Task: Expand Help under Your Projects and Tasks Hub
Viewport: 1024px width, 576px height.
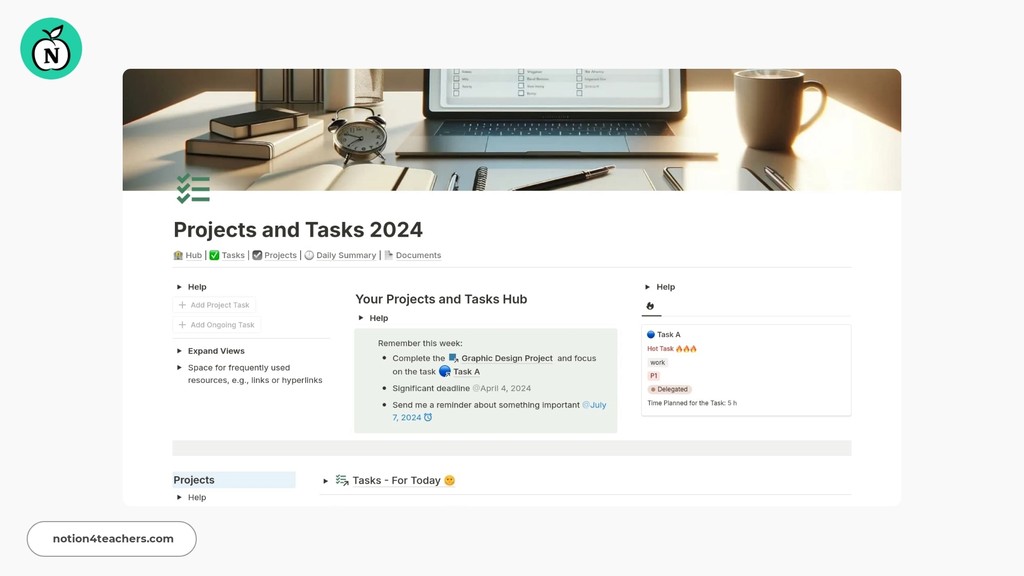Action: tap(361, 317)
